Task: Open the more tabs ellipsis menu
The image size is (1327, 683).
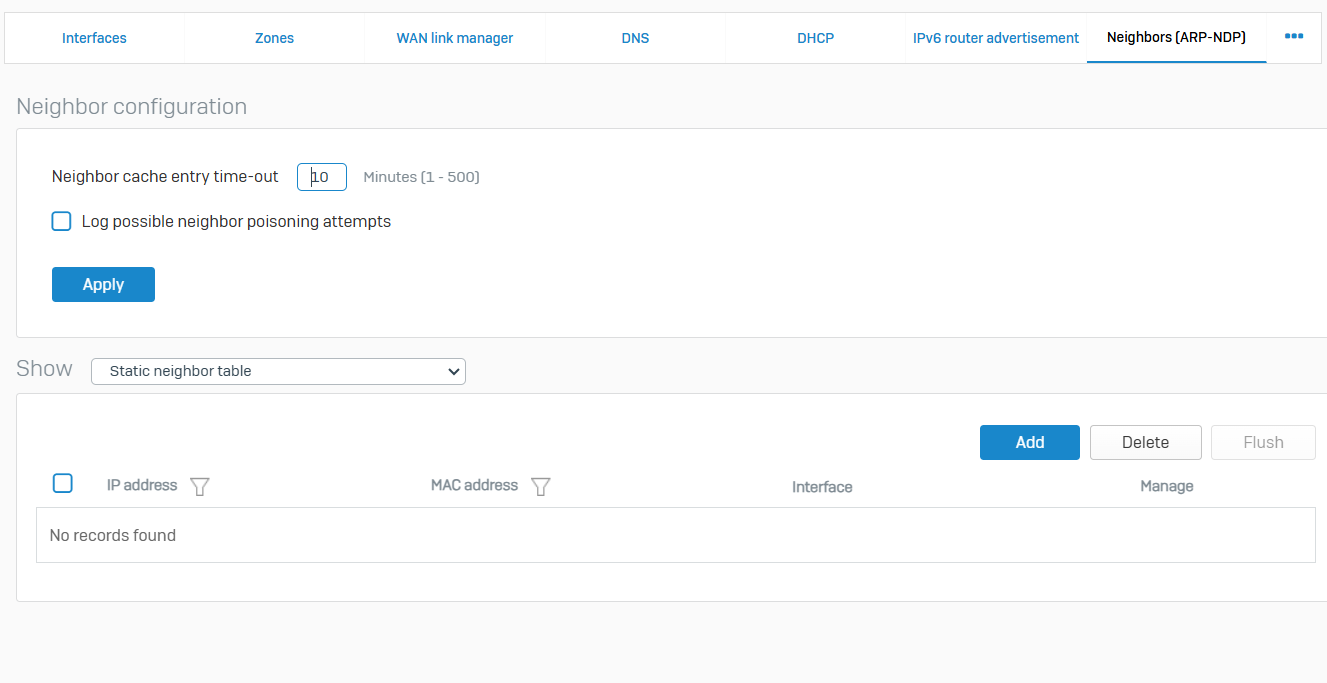Action: [x=1293, y=37]
